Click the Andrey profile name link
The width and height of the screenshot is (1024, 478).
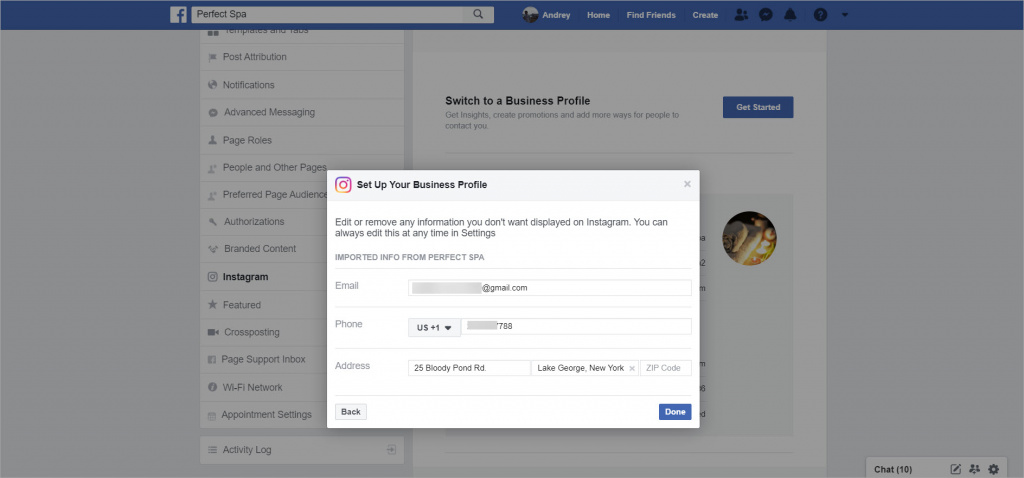pos(556,15)
